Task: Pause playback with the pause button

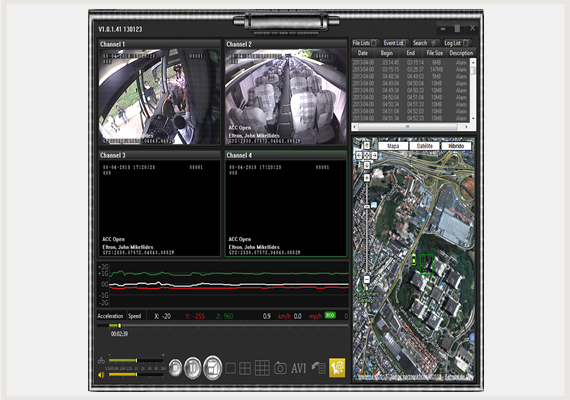Action: (193, 368)
